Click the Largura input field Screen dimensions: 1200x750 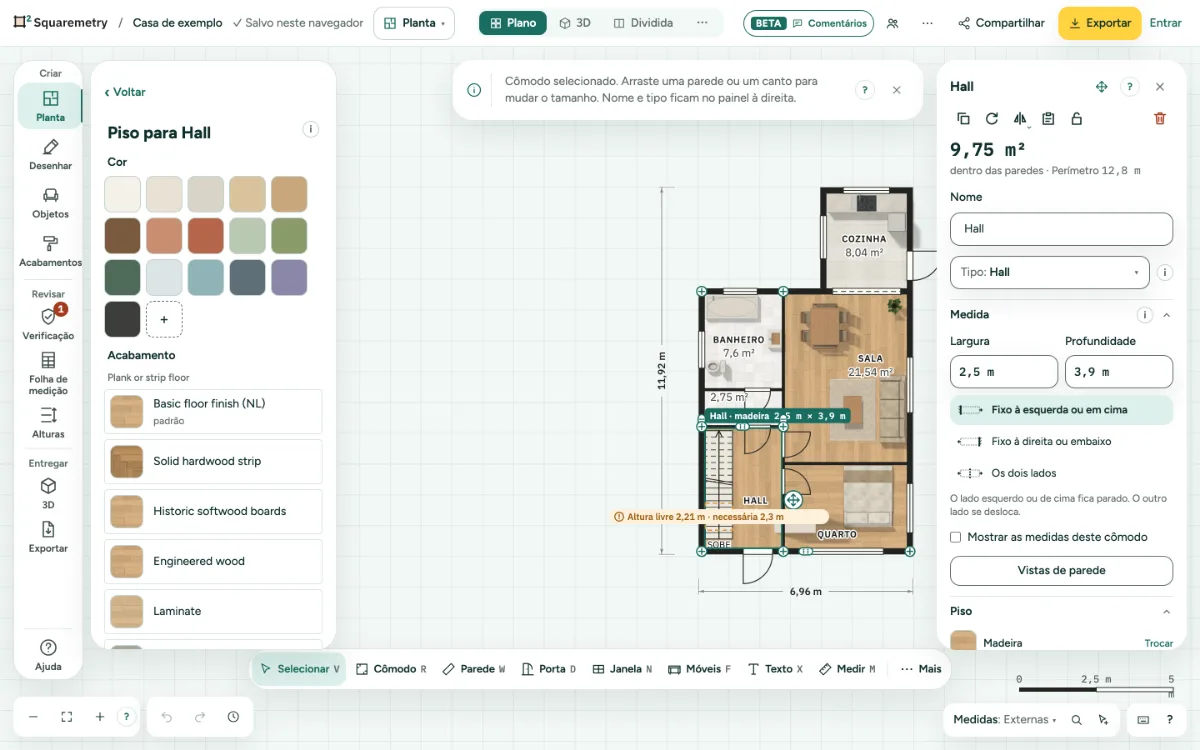pos(1004,372)
